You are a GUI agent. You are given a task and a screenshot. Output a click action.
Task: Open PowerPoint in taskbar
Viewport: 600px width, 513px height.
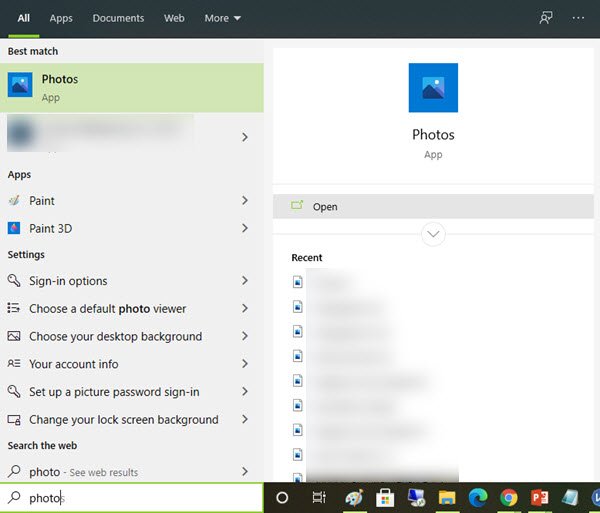(x=540, y=498)
